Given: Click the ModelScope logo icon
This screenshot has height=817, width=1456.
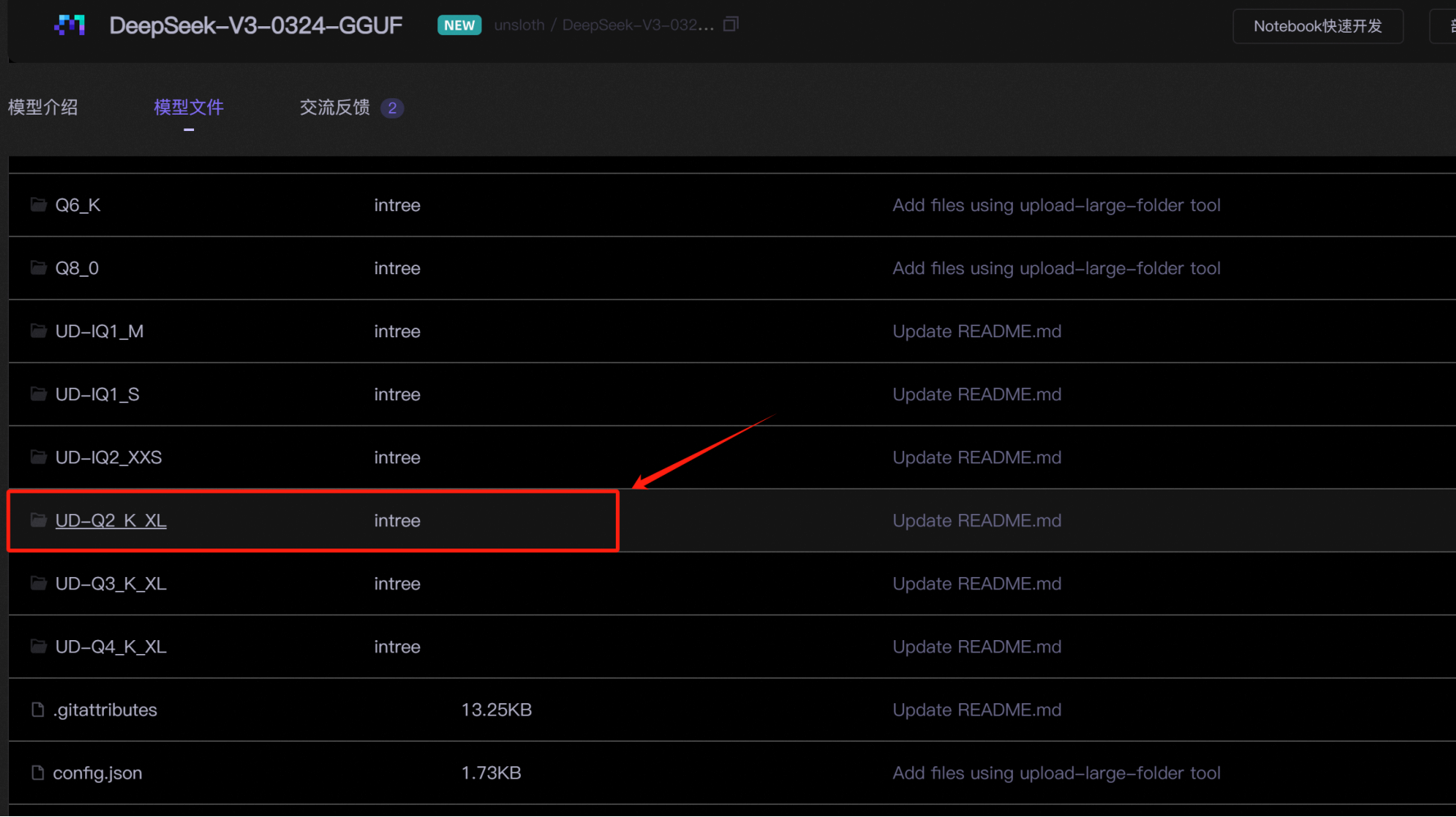Looking at the screenshot, I should (70, 25).
